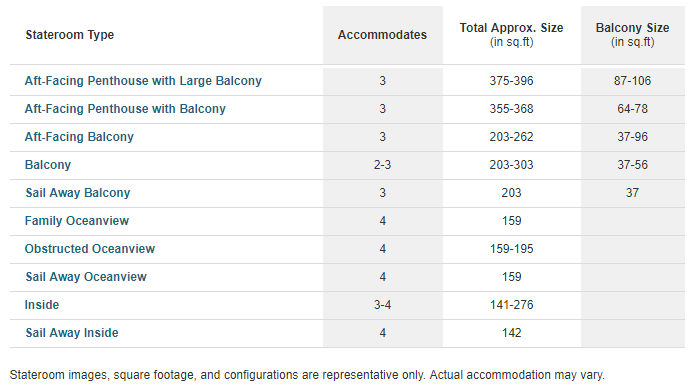Click the Accommodates column header
This screenshot has height=391, width=691.
tap(383, 35)
